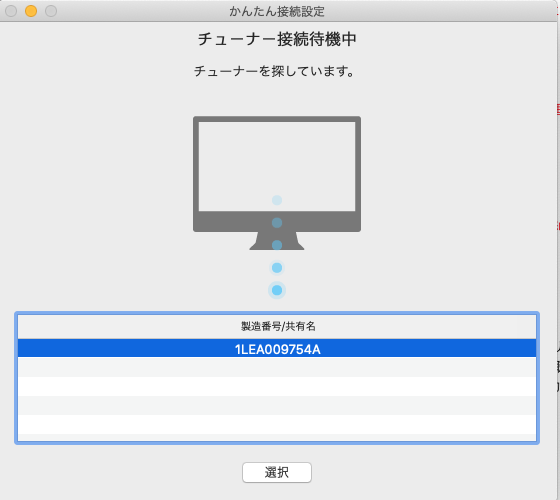Screen dimensions: 560x500
Task: Click the 選択 button
Action: [277, 472]
